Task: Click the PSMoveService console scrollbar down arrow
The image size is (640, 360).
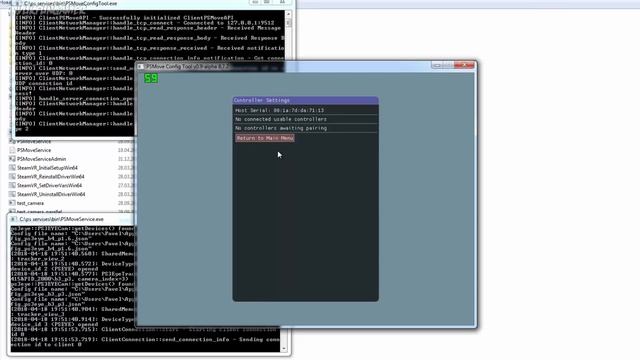Action: tap(284, 349)
